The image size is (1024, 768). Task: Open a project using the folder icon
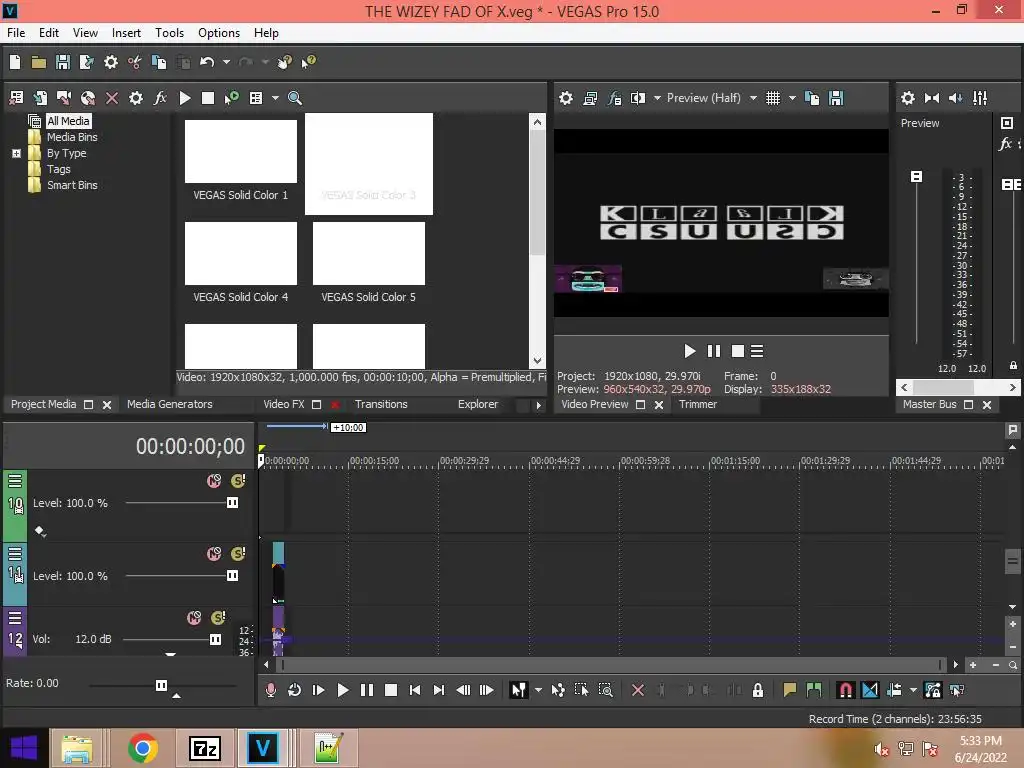click(x=39, y=62)
